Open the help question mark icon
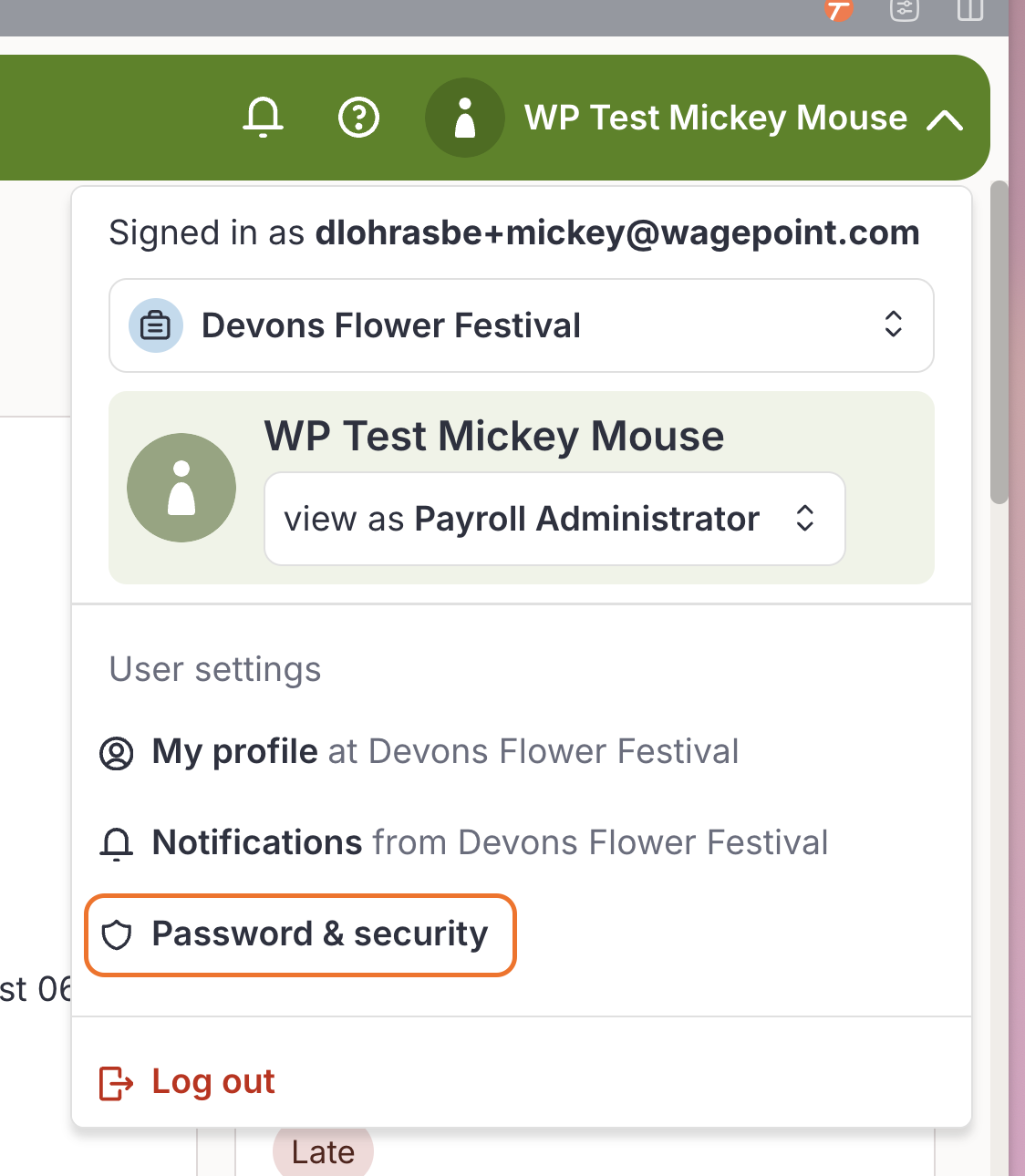This screenshot has height=1176, width=1025. (x=358, y=118)
